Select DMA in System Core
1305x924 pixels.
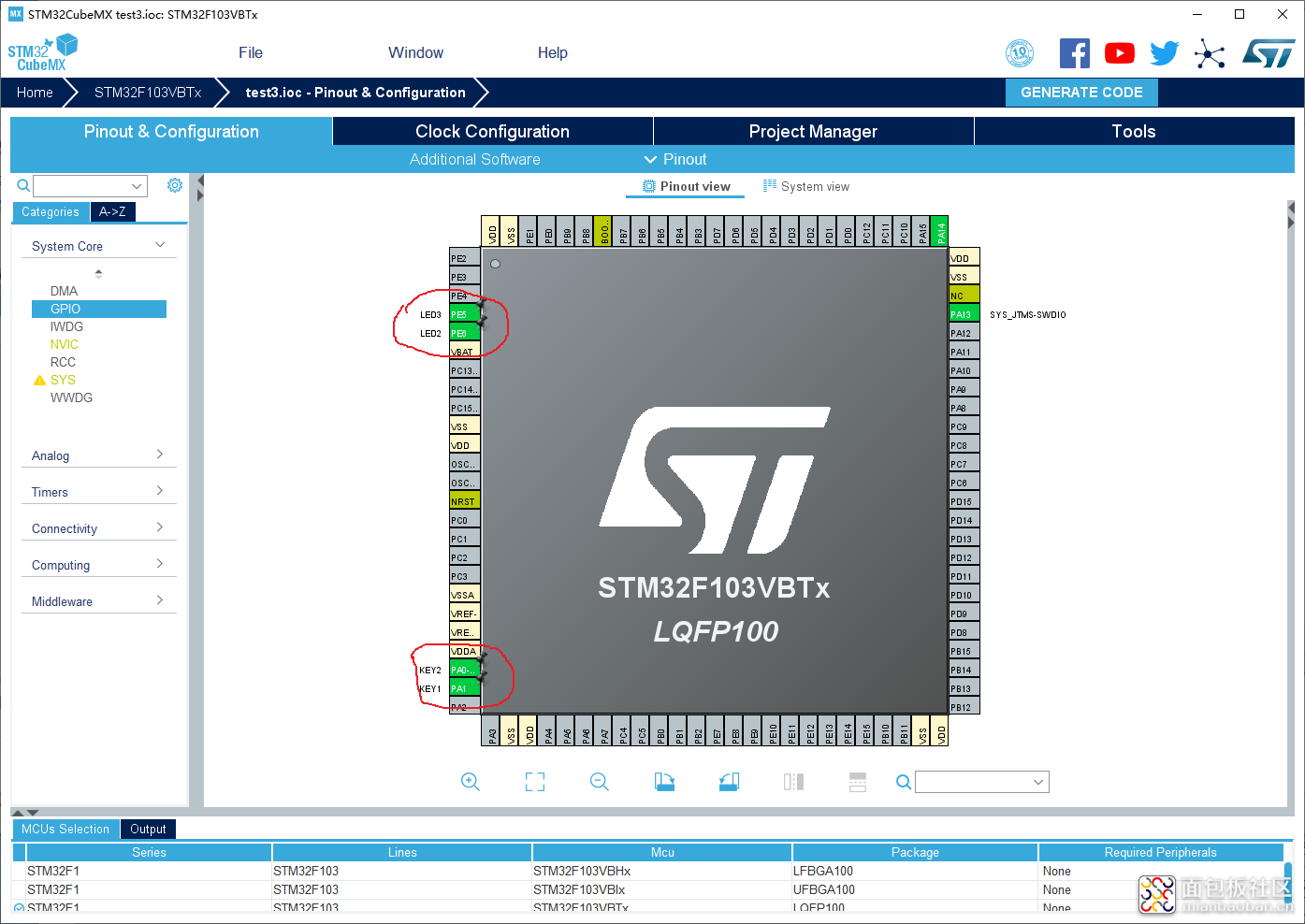(x=64, y=291)
